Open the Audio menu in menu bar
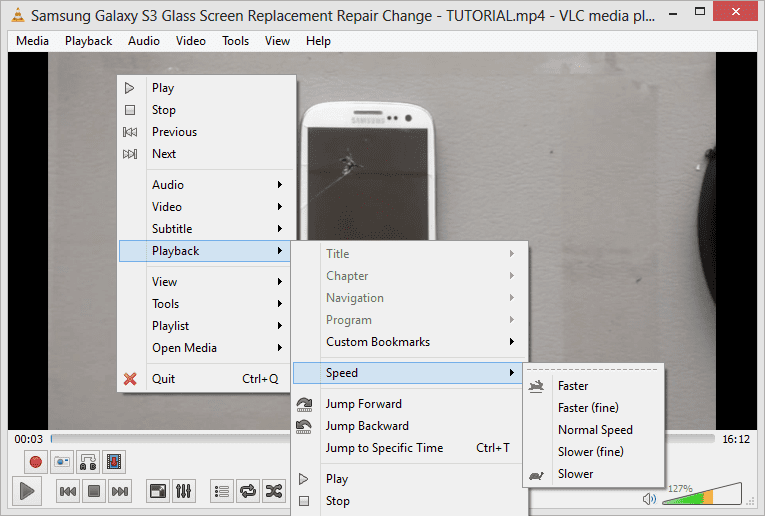 [x=144, y=41]
